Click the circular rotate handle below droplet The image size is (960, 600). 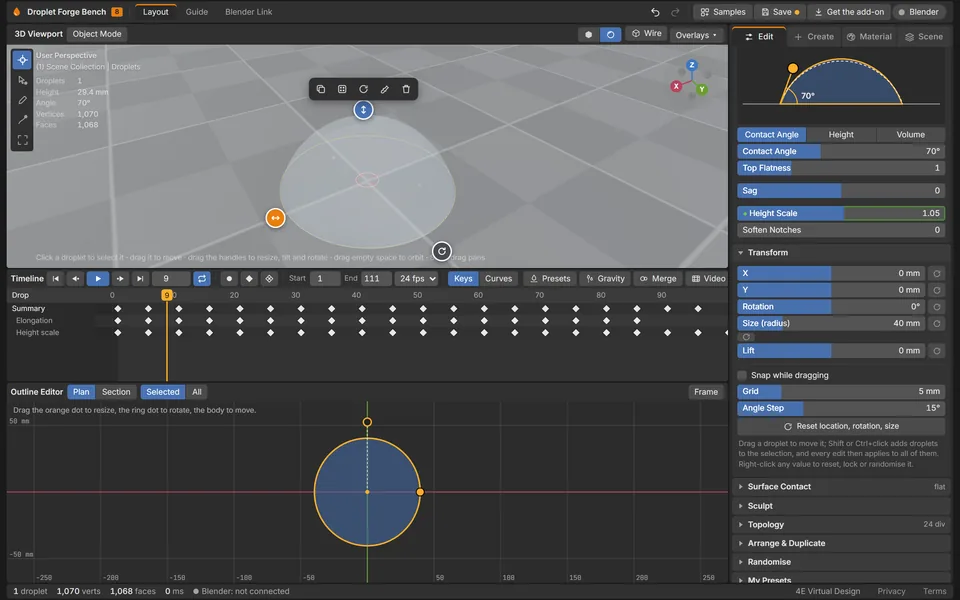442,251
